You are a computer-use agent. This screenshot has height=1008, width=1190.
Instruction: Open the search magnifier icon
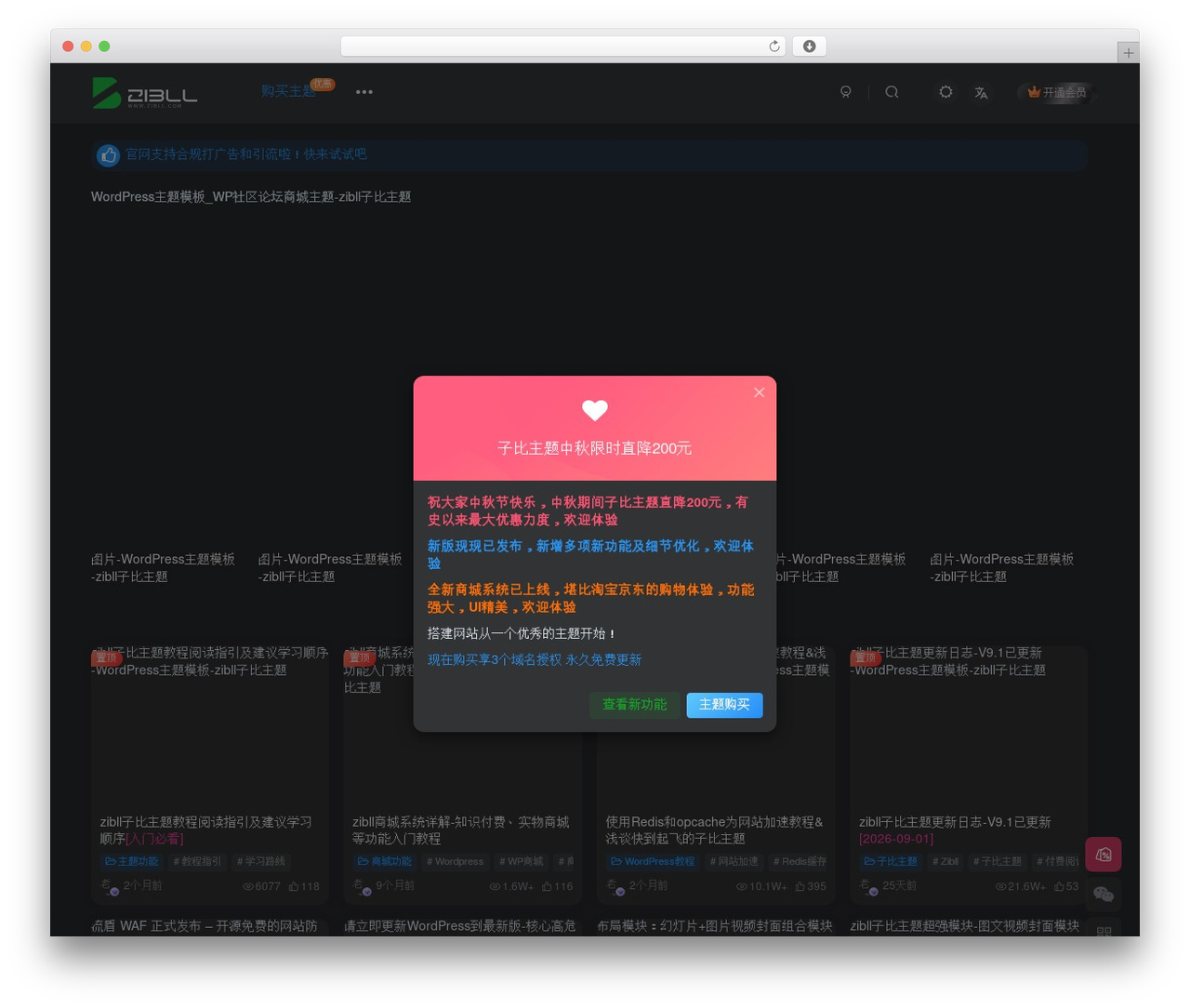(x=892, y=92)
